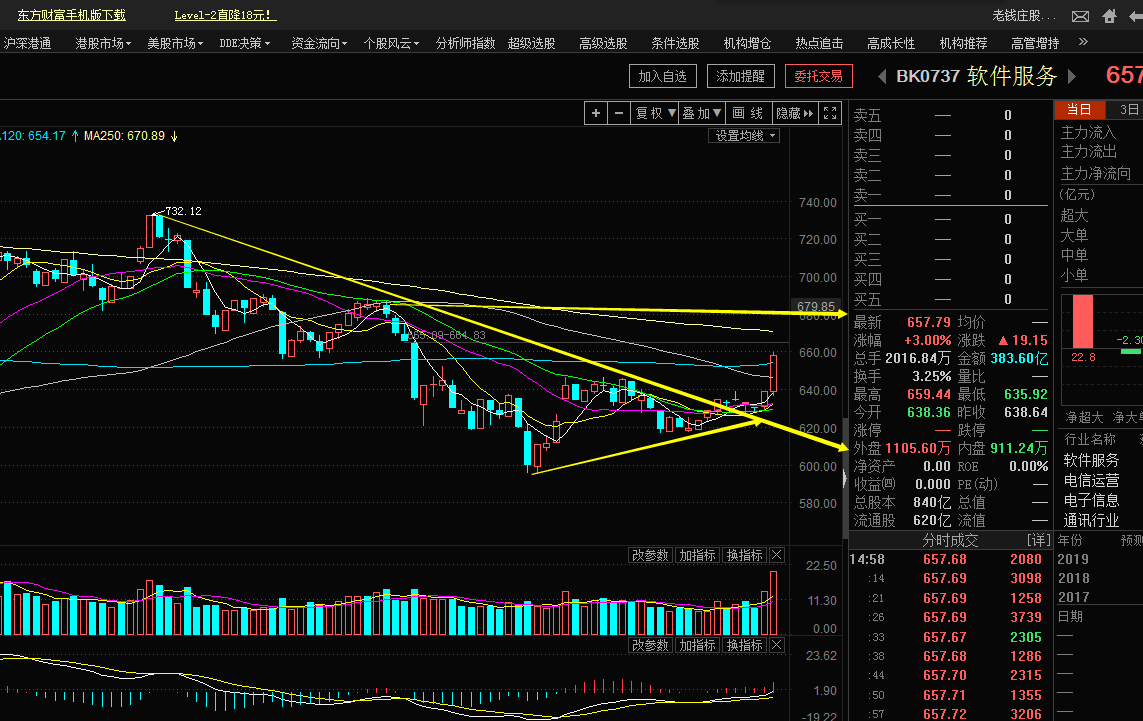Open 热点追击 menu item
This screenshot has height=721, width=1143.
pos(819,44)
